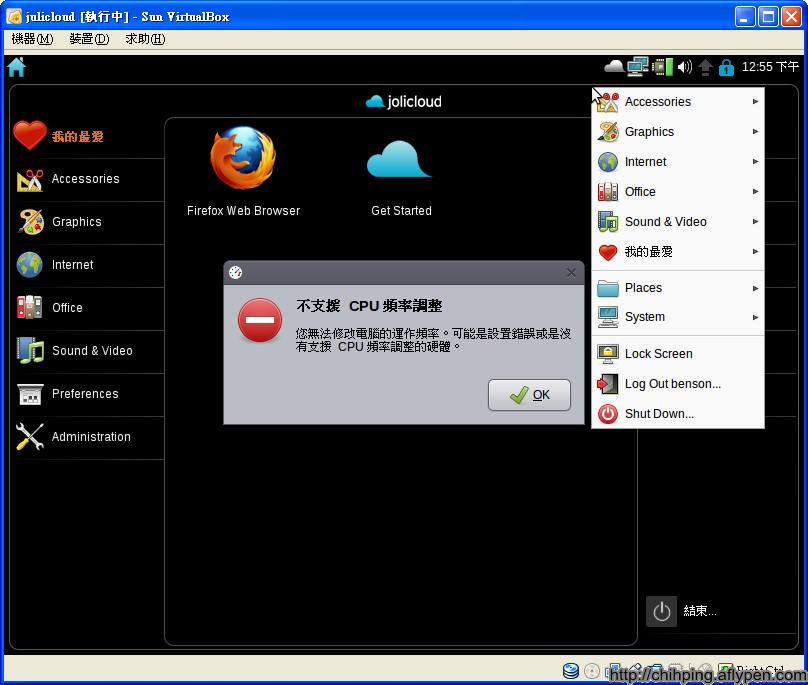The width and height of the screenshot is (808, 685).
Task: Click the Jolicloud home icon
Action: 16,67
